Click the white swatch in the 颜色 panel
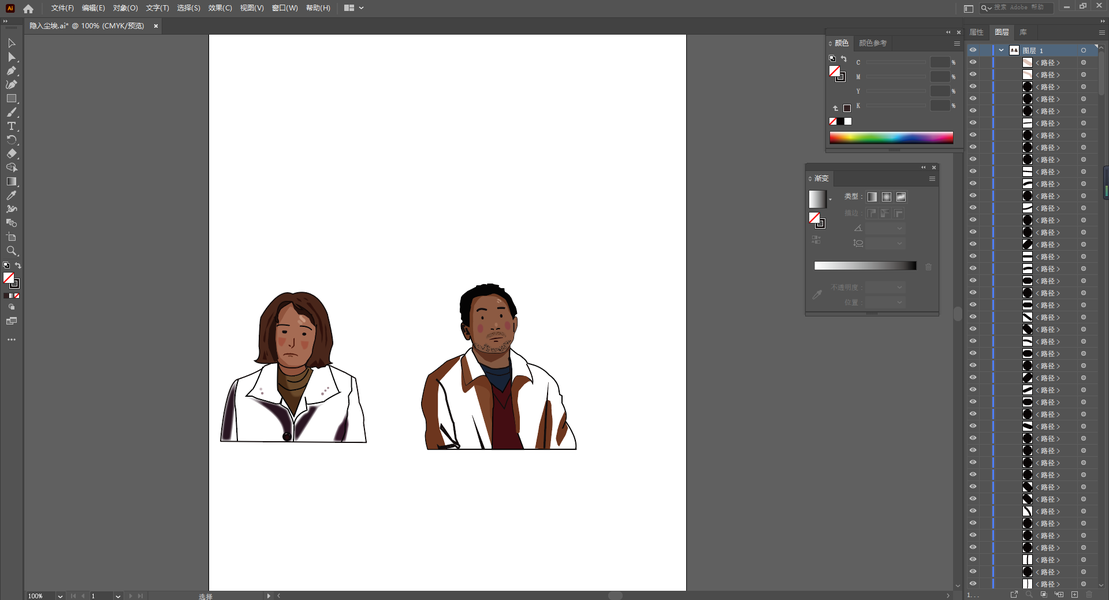 click(x=848, y=122)
